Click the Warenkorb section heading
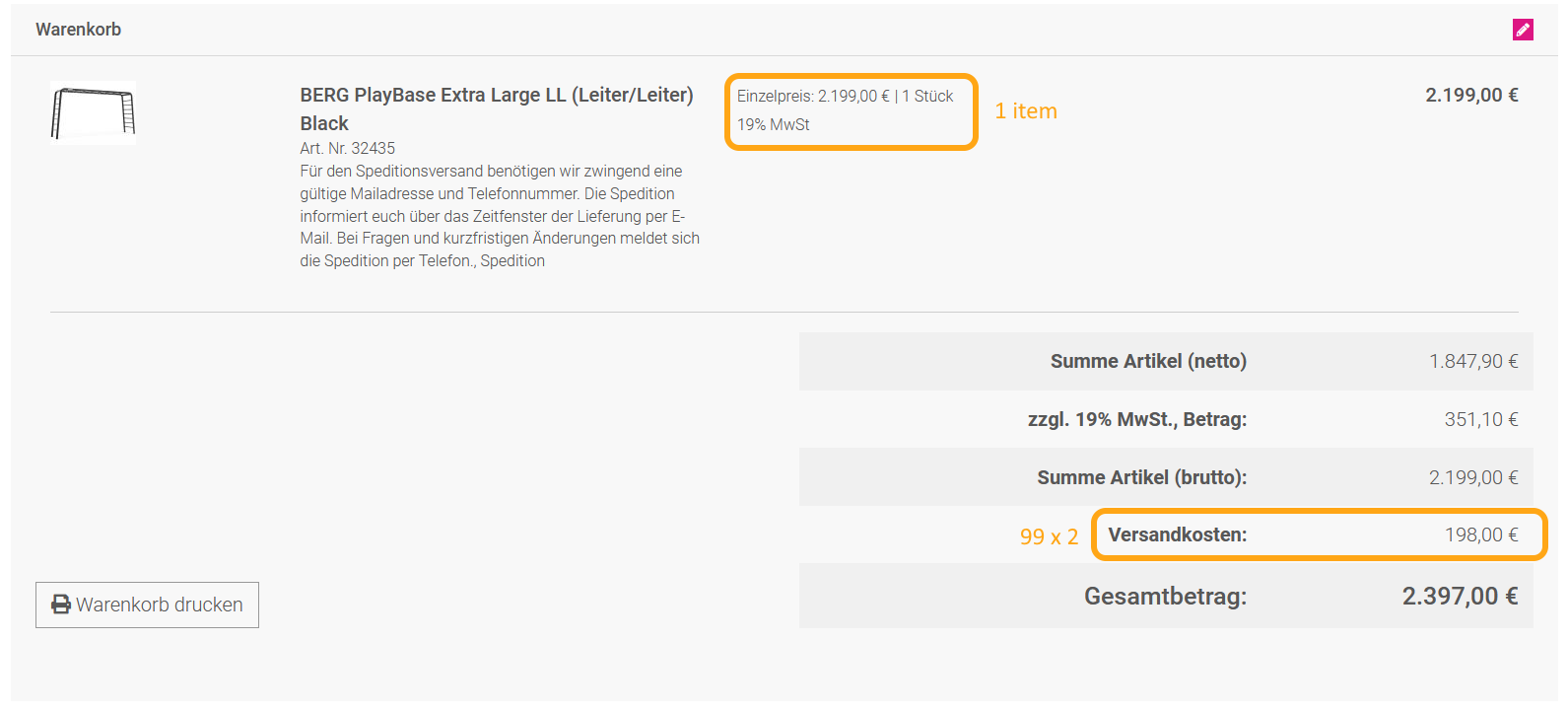1568x712 pixels. point(78,30)
